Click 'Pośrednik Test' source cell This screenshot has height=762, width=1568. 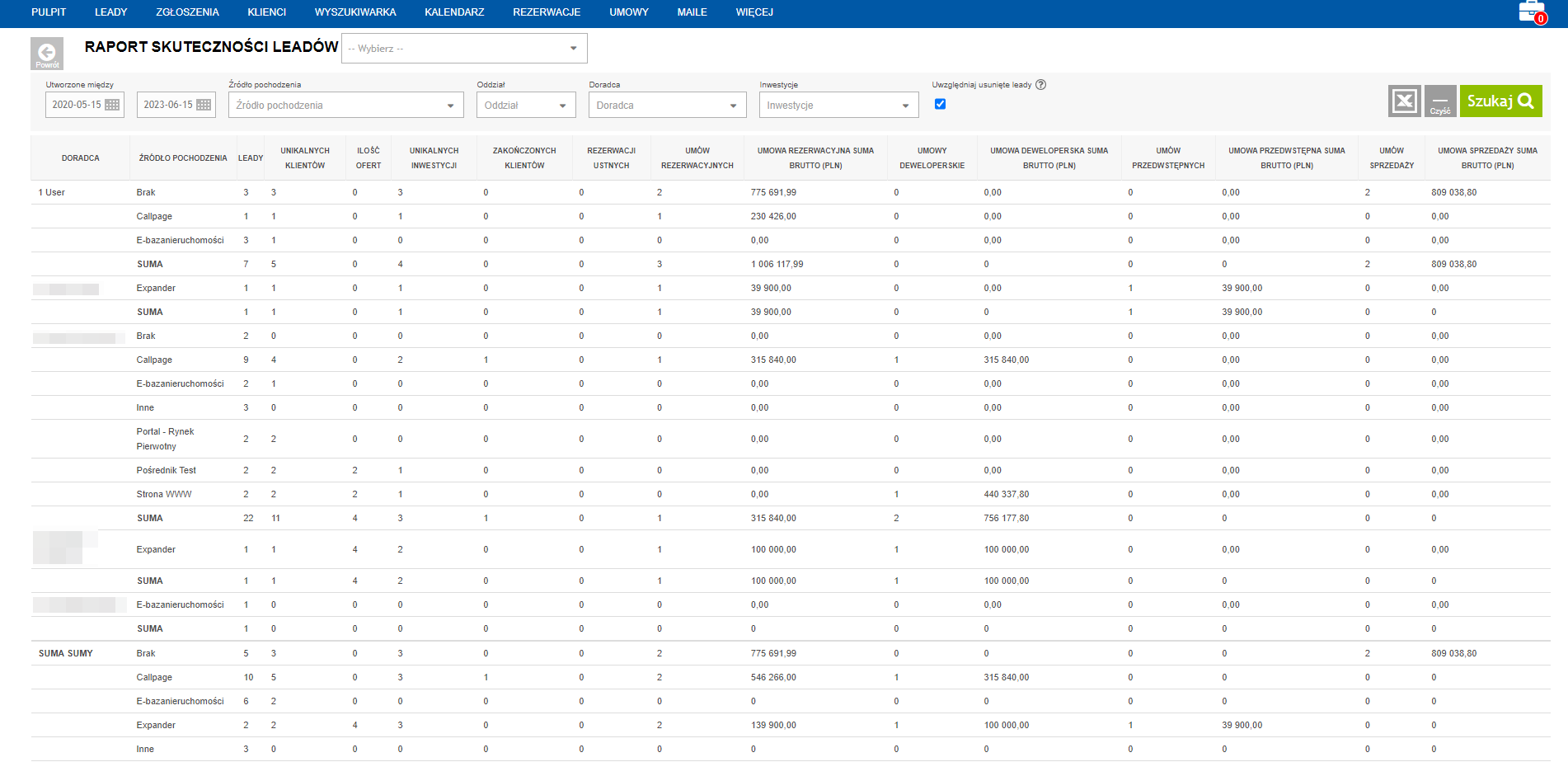point(167,470)
